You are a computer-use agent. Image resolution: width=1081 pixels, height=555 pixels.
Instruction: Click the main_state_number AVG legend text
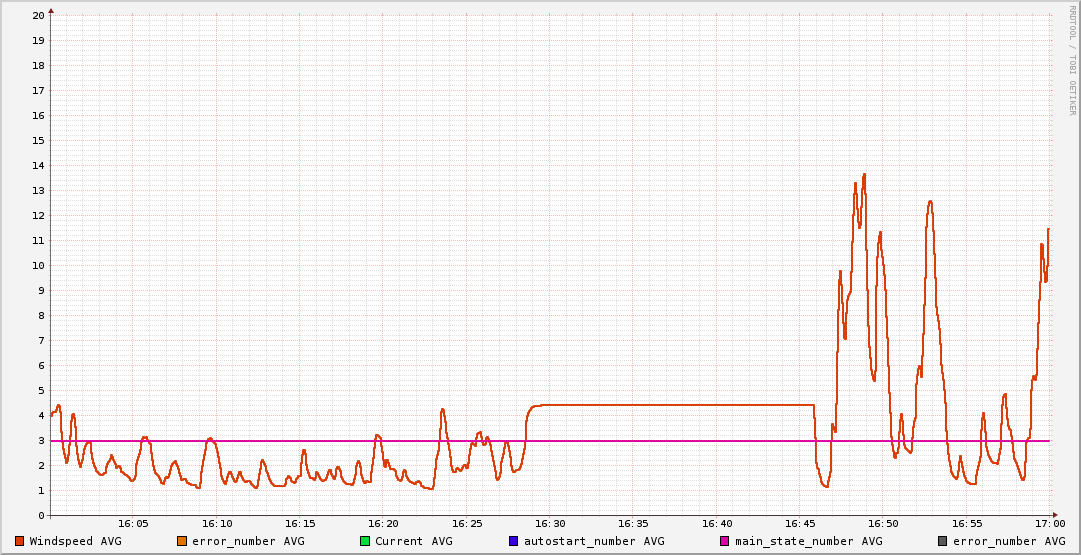click(808, 541)
